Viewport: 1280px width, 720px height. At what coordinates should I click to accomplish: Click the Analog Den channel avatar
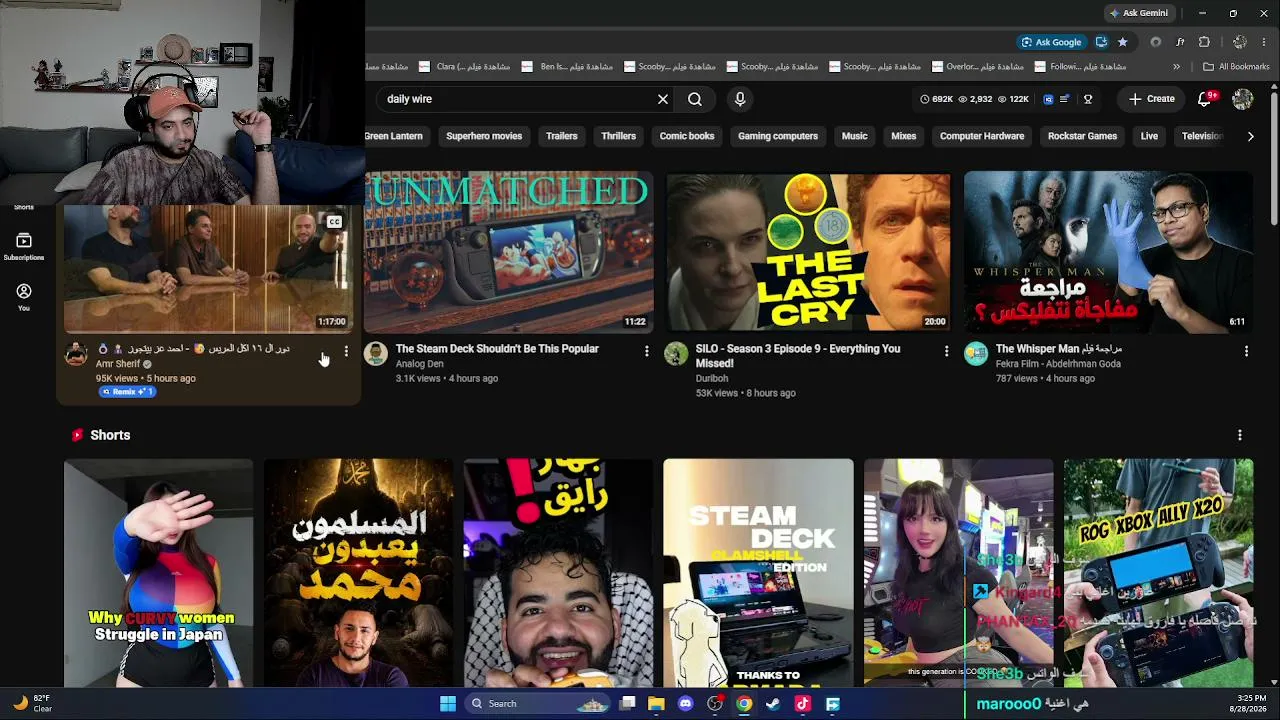(x=376, y=354)
